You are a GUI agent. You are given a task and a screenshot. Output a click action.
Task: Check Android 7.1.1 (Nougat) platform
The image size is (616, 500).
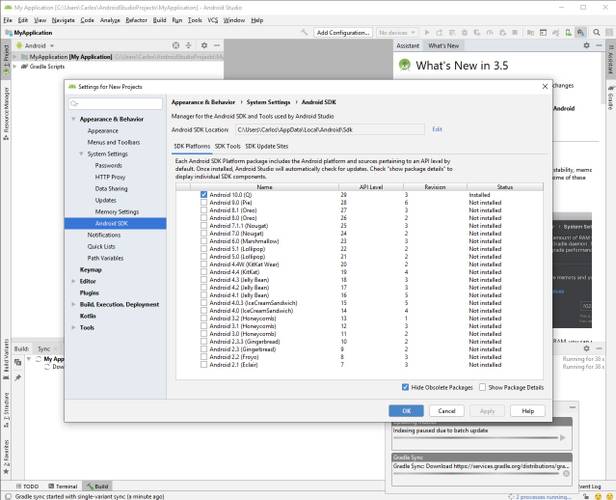click(204, 226)
